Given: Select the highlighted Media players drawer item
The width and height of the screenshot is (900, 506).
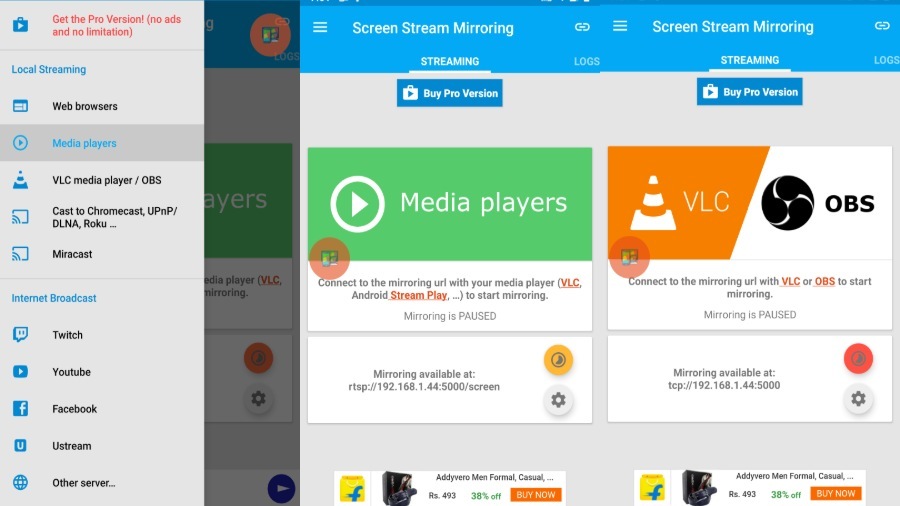Looking at the screenshot, I should [x=84, y=143].
